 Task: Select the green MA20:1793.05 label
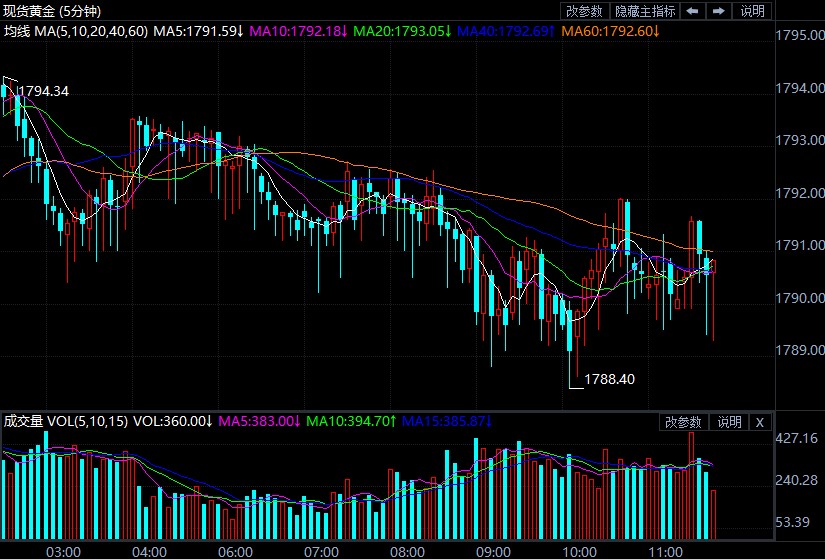click(401, 31)
